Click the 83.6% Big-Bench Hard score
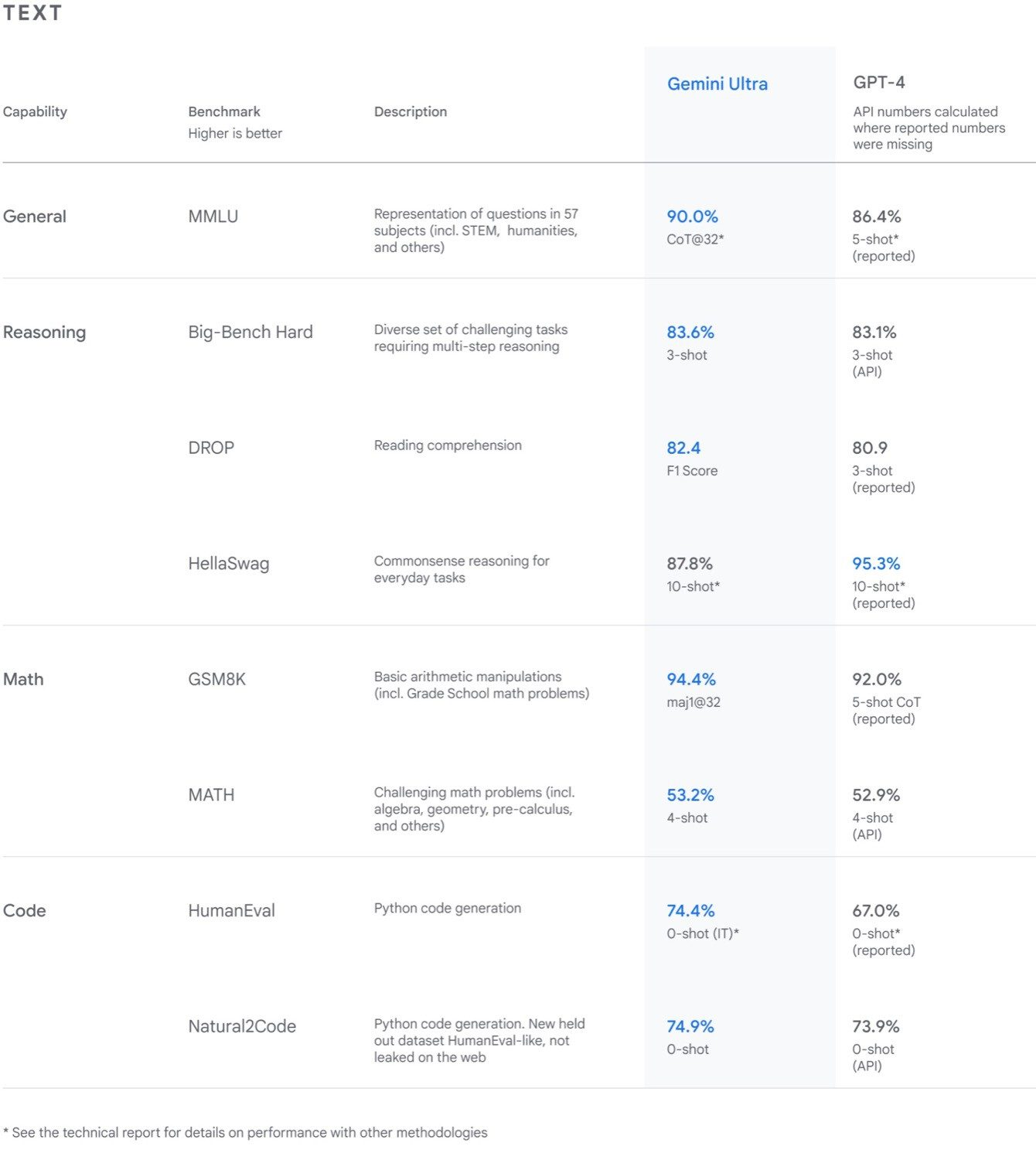Image resolution: width=1036 pixels, height=1160 pixels. pyautogui.click(x=690, y=332)
